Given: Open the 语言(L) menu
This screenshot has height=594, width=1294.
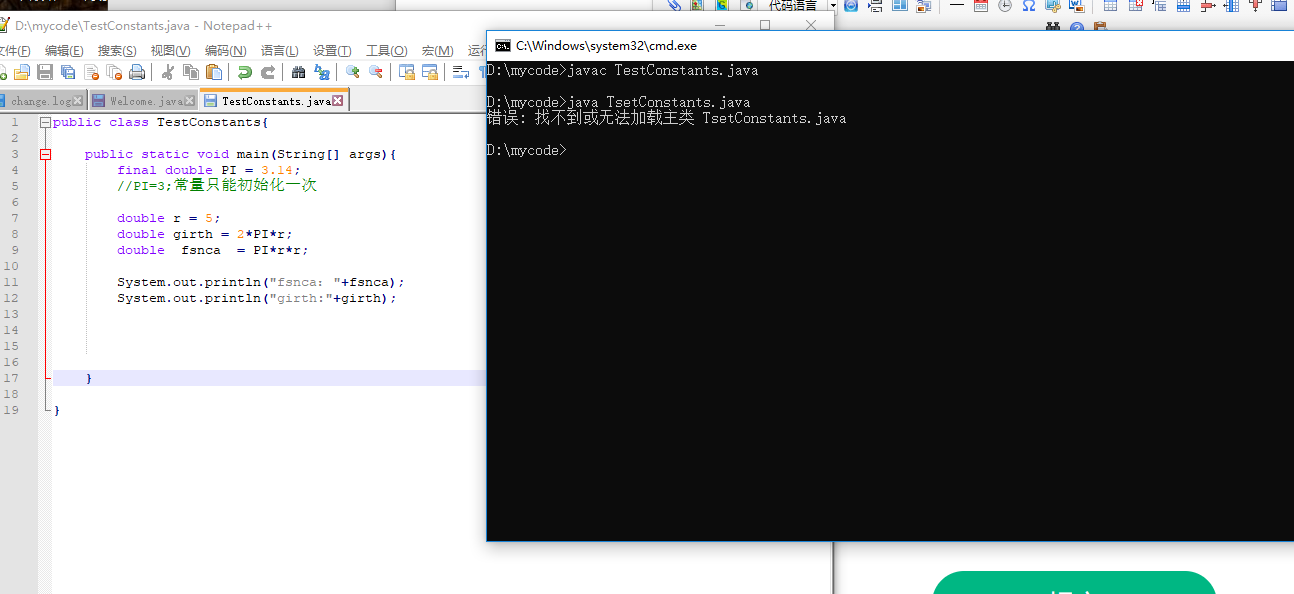Looking at the screenshot, I should click(x=279, y=51).
